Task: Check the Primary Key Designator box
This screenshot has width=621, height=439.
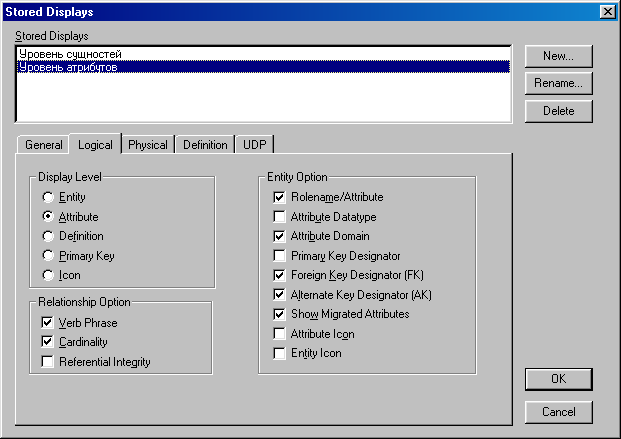Action: [x=279, y=256]
